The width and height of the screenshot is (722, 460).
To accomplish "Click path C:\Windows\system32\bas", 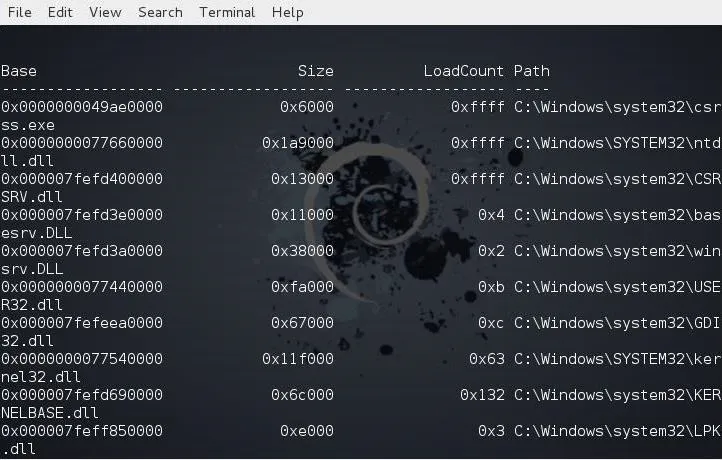I will click(617, 215).
